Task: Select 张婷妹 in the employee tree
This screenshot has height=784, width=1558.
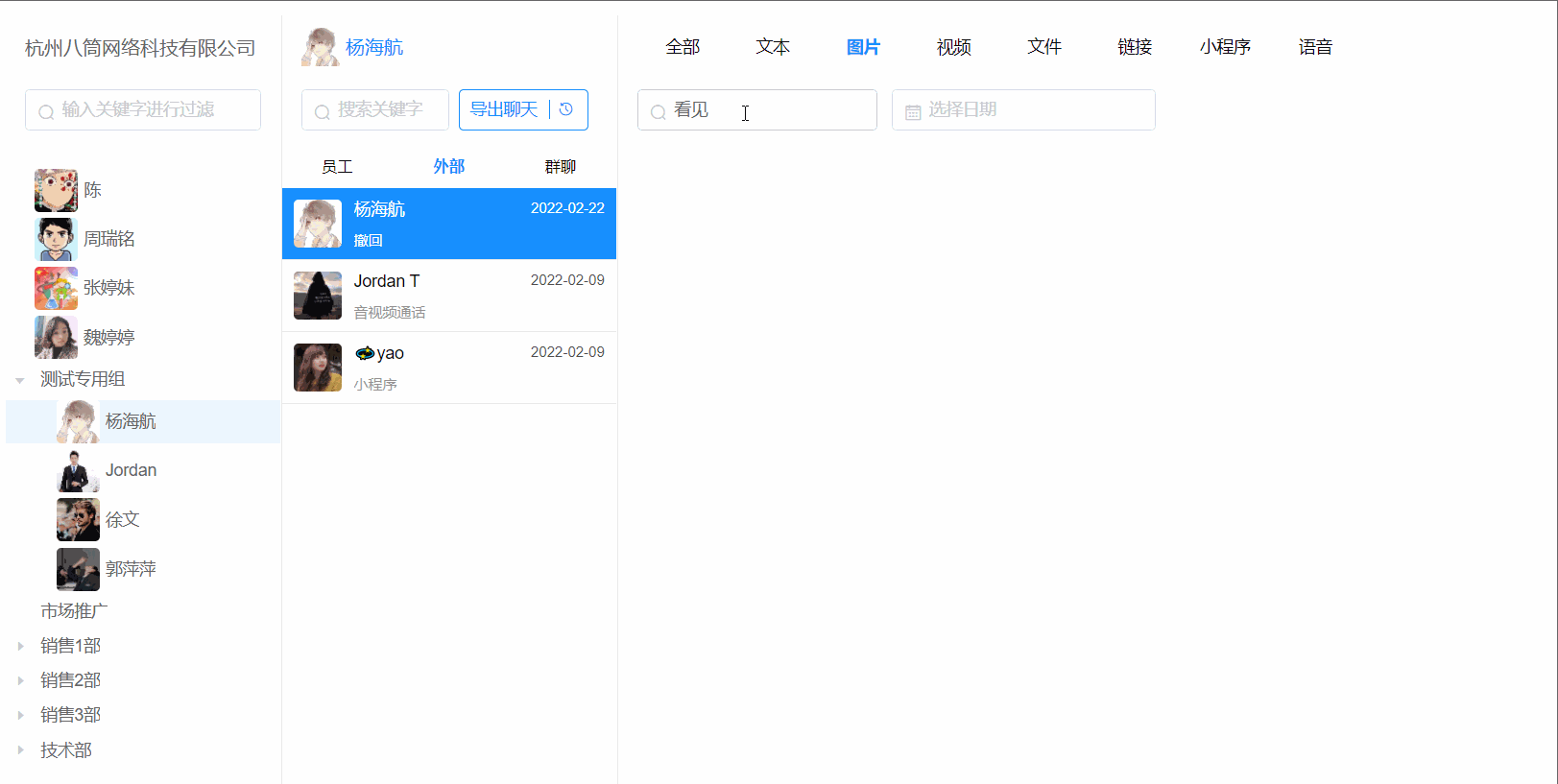Action: [109, 288]
